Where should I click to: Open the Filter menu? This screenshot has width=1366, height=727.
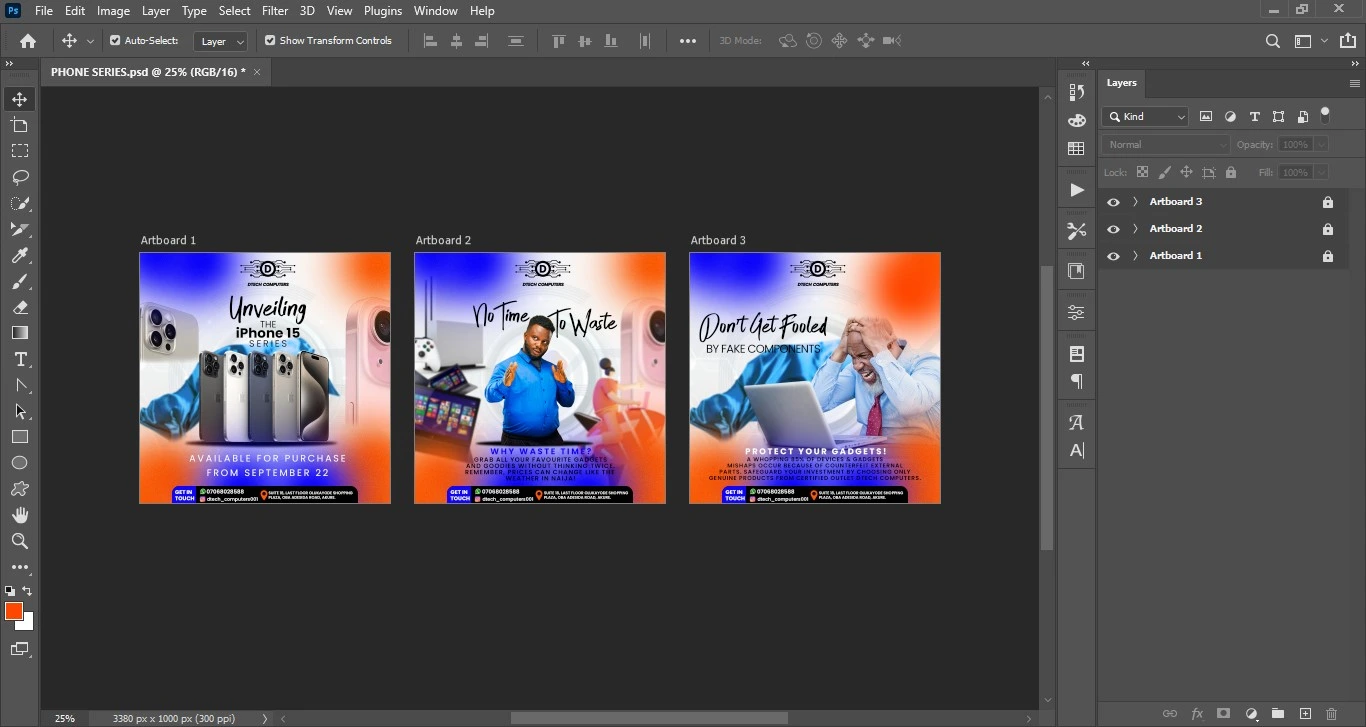(275, 11)
